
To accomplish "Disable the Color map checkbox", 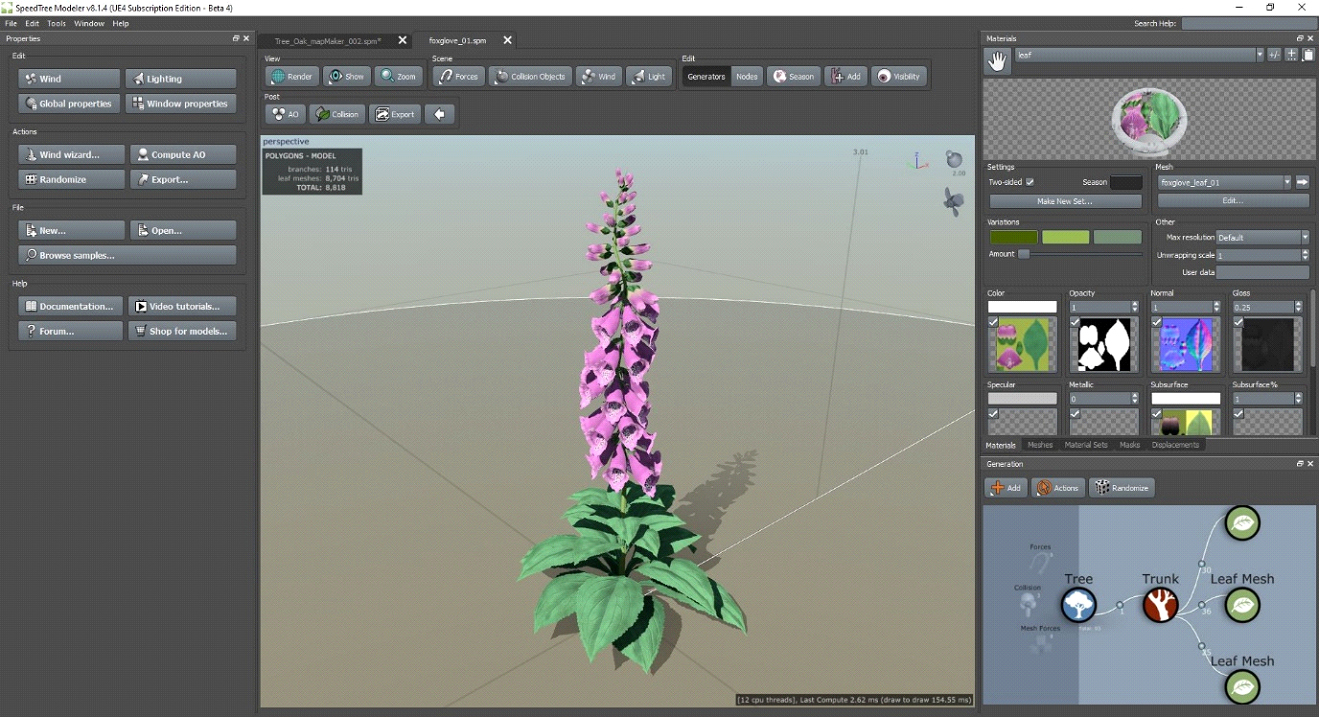I will [x=993, y=323].
